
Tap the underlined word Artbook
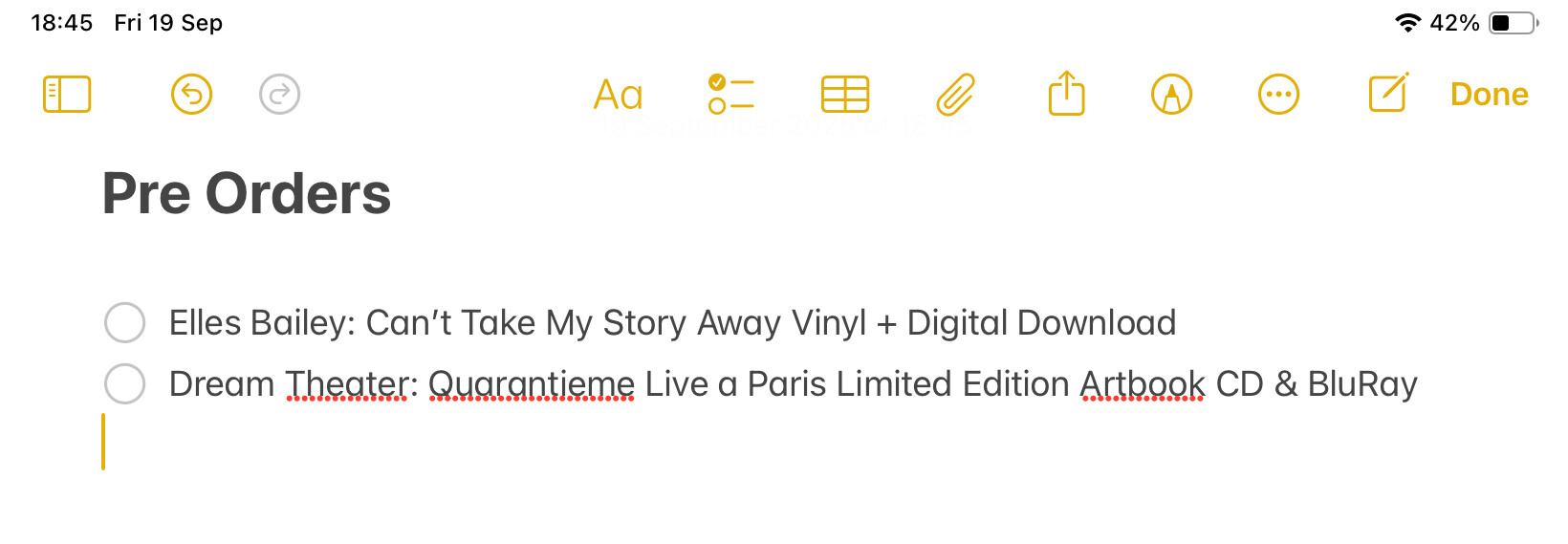(1142, 384)
